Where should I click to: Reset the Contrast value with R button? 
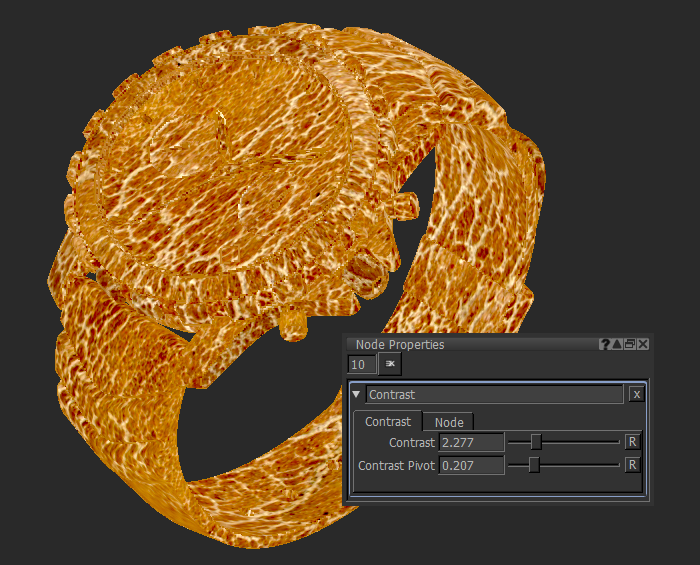[x=632, y=441]
